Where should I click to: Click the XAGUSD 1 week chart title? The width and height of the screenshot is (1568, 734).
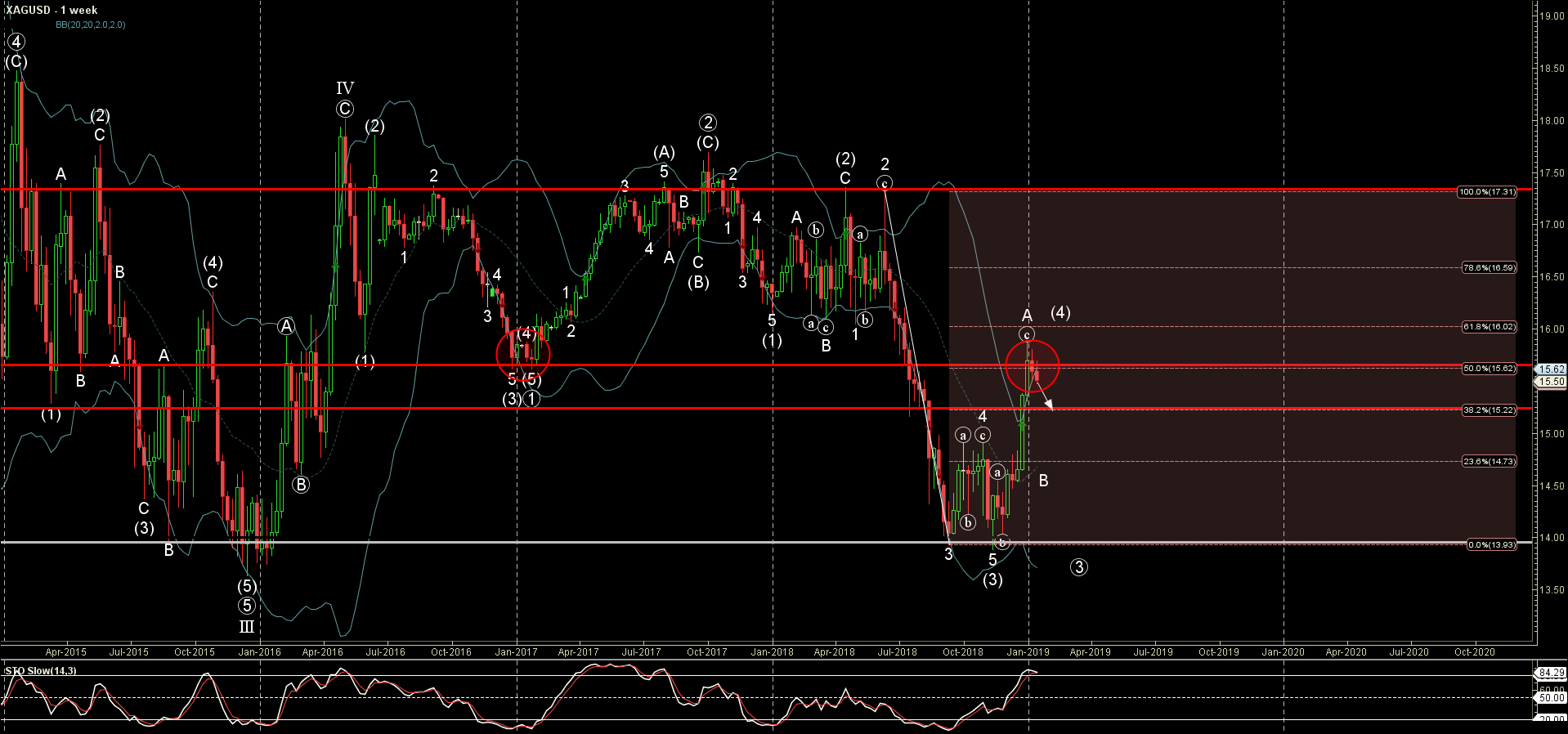(x=51, y=10)
